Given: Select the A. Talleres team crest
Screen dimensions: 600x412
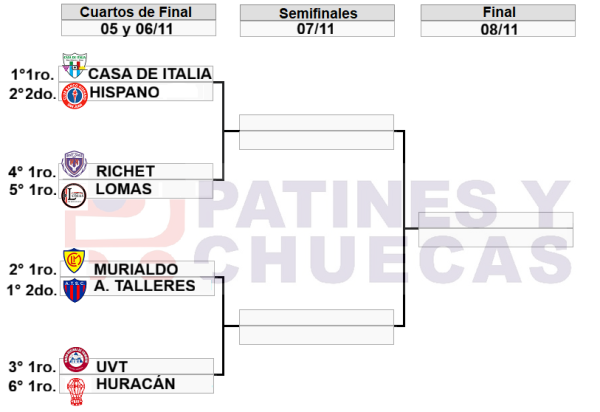Looking at the screenshot, I should 74,289.
